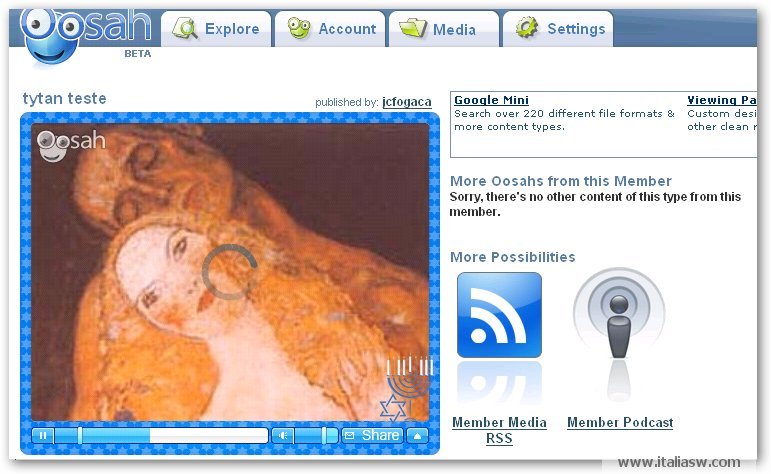Image resolution: width=771 pixels, height=474 pixels.
Task: Mute the player with speaker icon
Action: 283,435
